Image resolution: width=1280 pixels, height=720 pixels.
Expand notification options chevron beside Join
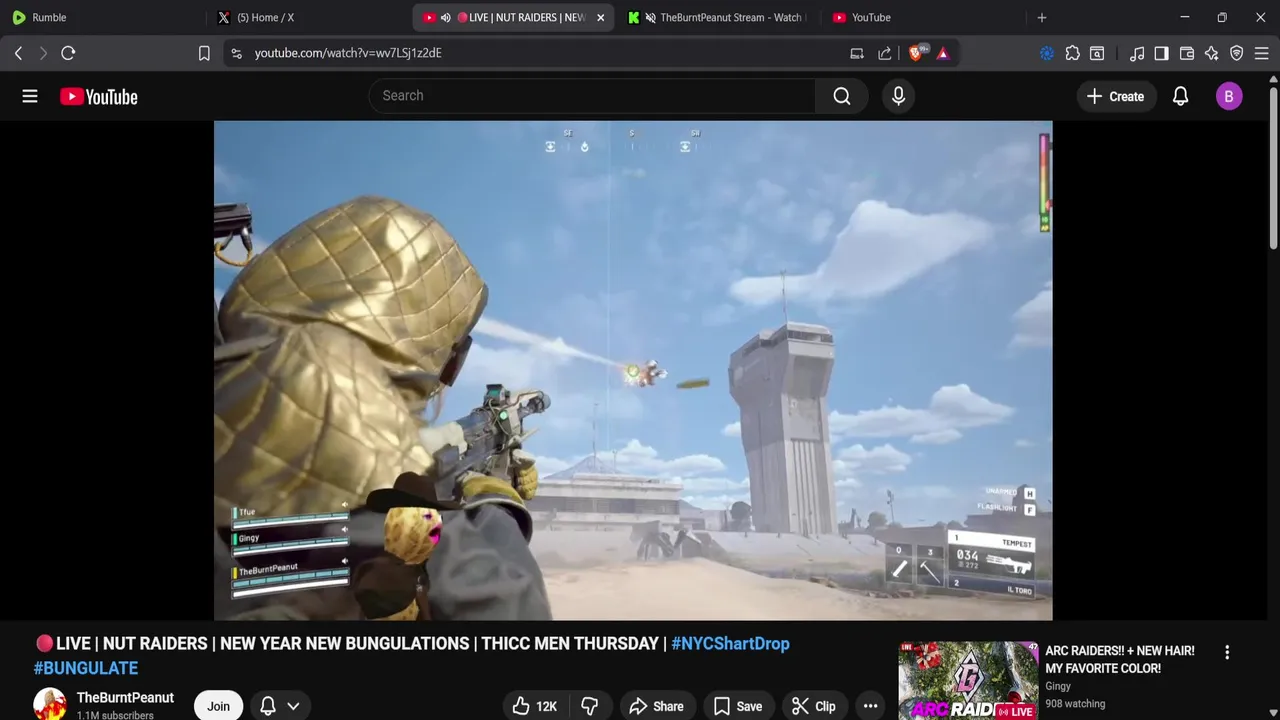[293, 706]
